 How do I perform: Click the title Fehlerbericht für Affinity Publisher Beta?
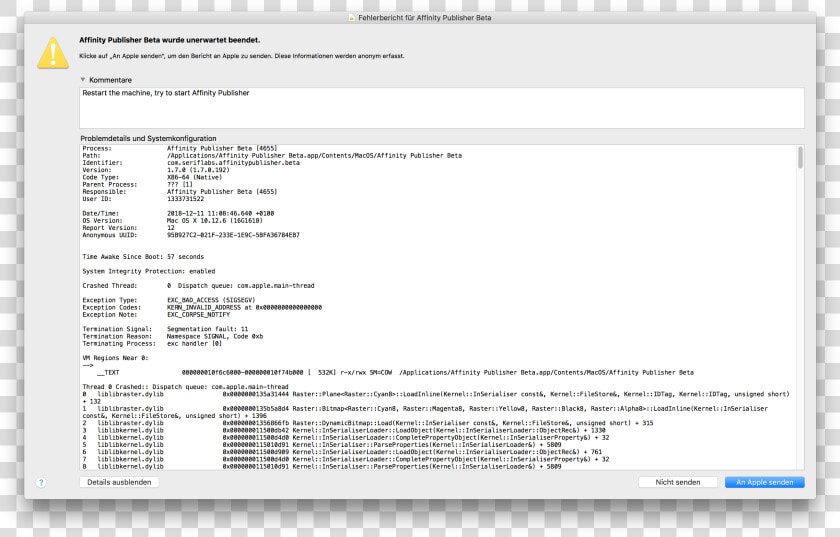point(424,18)
